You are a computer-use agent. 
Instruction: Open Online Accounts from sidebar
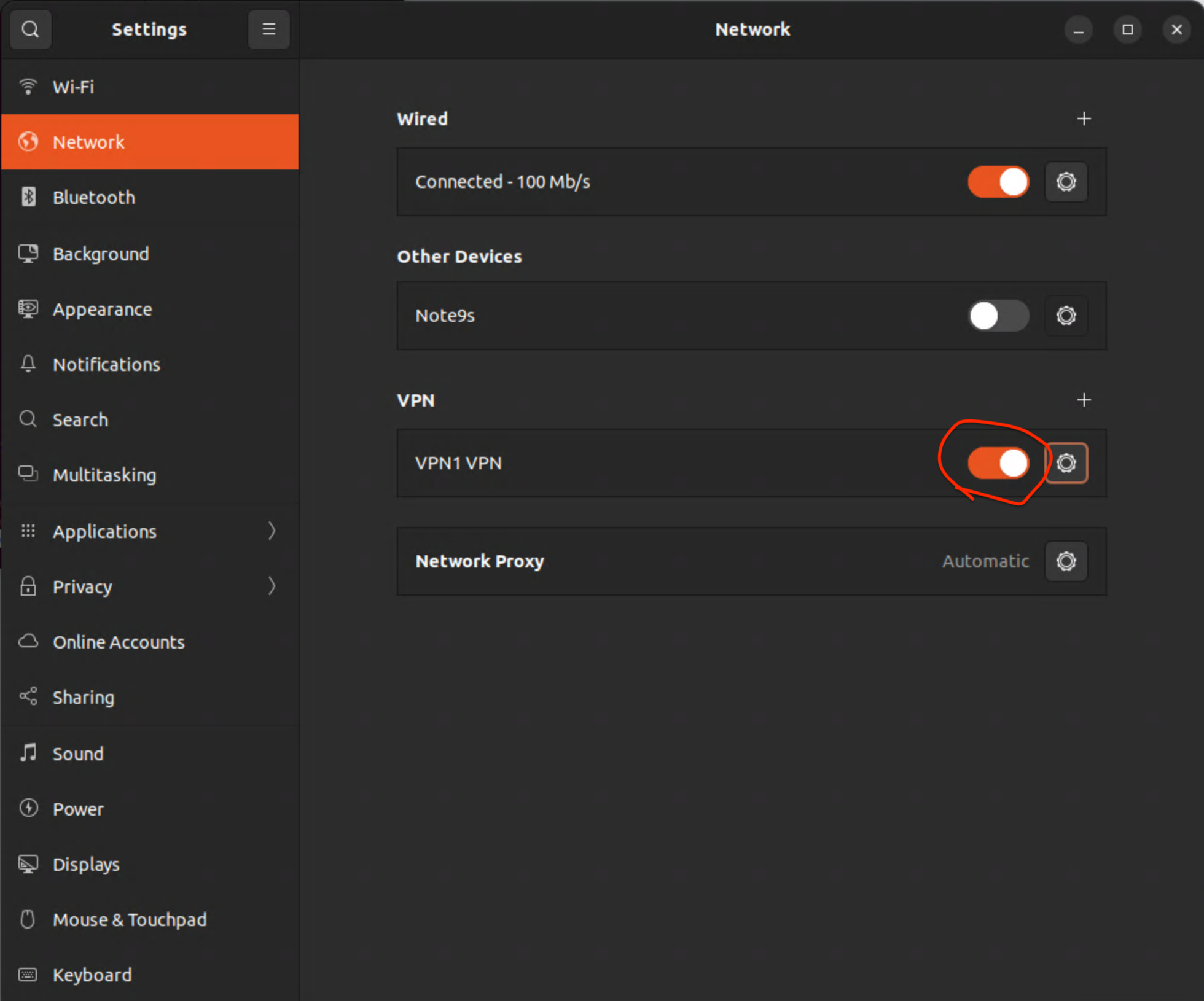pos(149,642)
